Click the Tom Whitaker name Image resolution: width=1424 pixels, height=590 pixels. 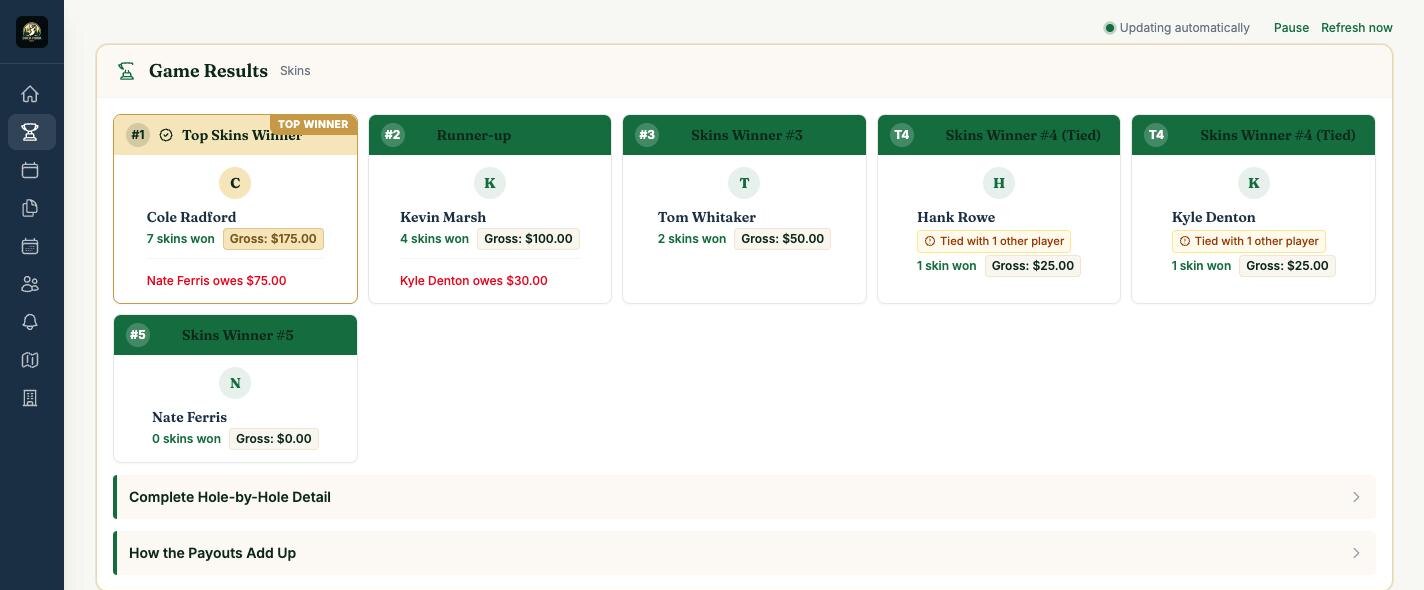[707, 217]
